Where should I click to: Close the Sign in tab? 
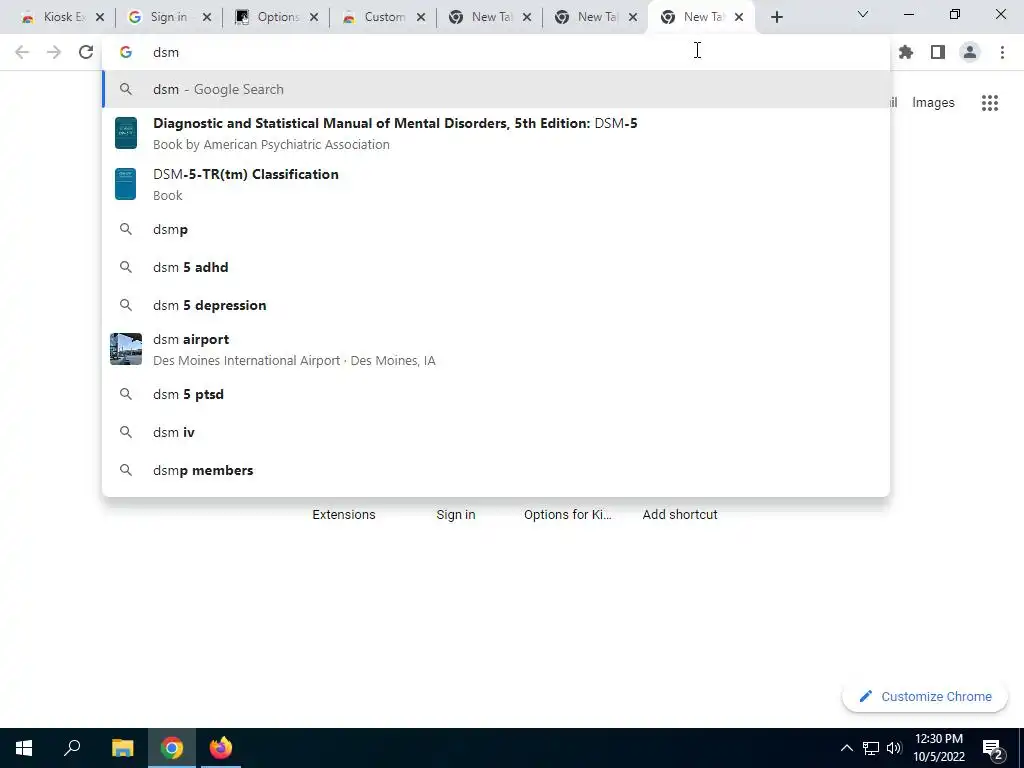click(207, 17)
